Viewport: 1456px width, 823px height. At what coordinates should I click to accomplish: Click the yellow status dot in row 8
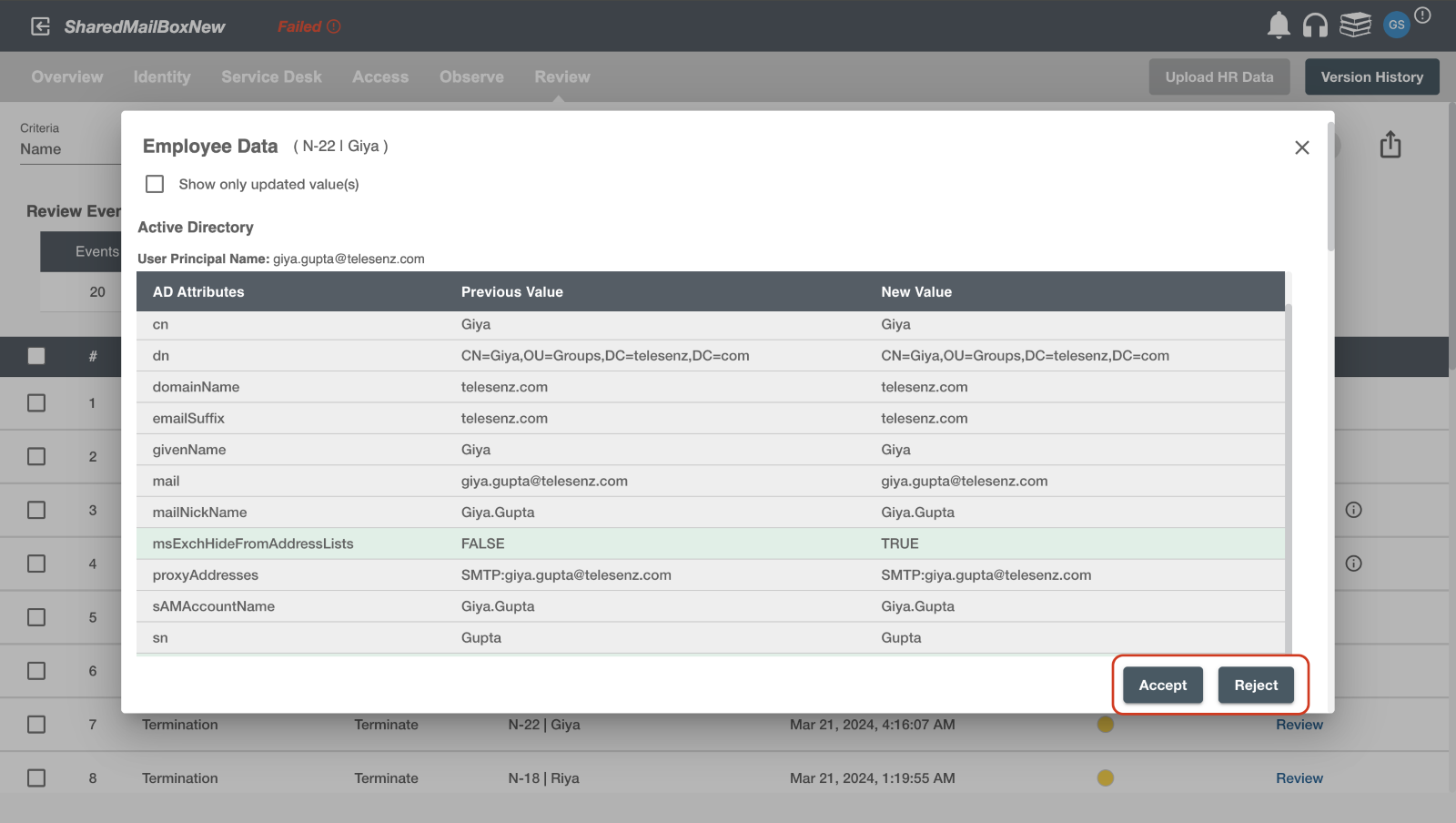point(1106,778)
